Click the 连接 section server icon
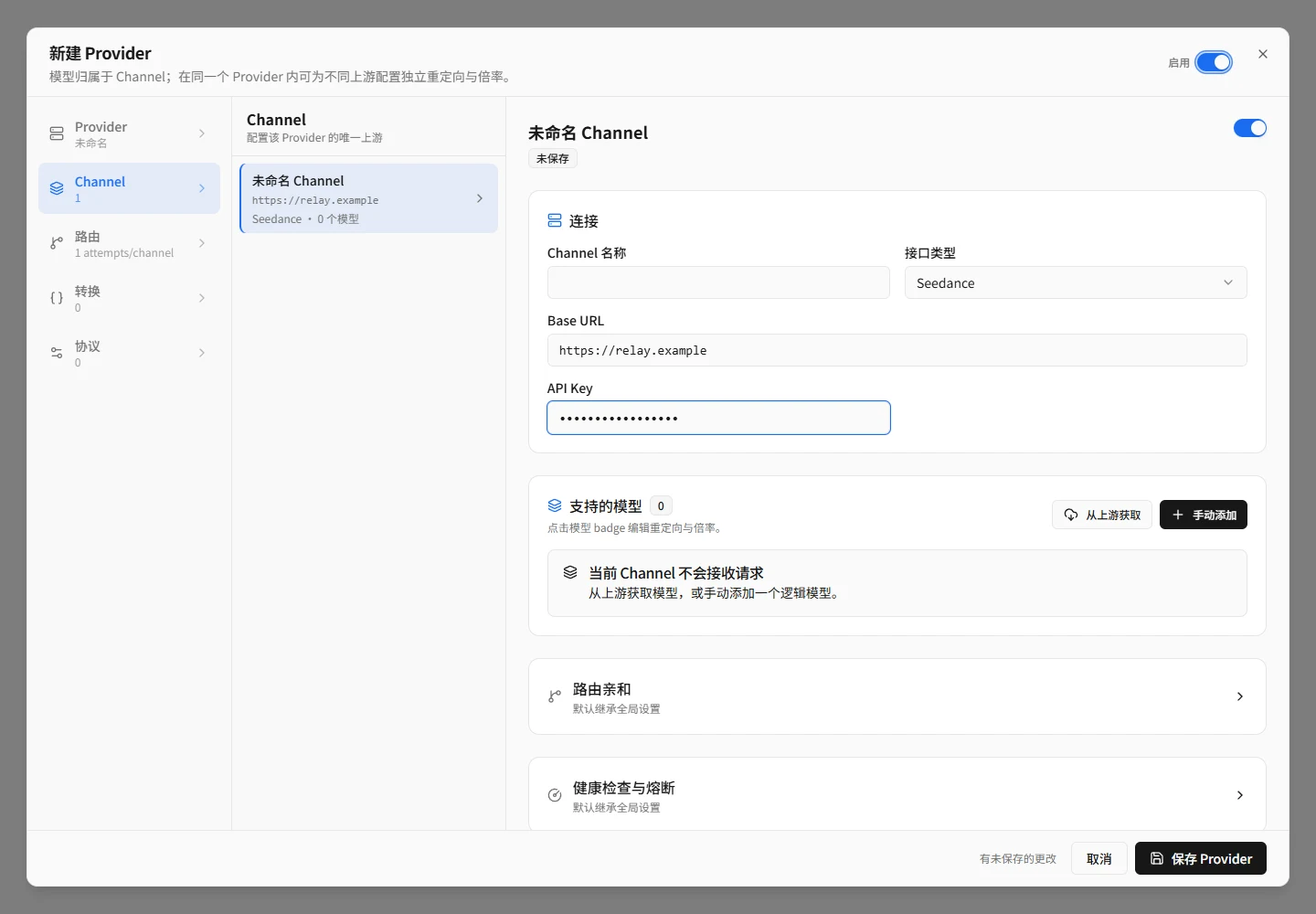This screenshot has height=914, width=1316. [x=555, y=220]
